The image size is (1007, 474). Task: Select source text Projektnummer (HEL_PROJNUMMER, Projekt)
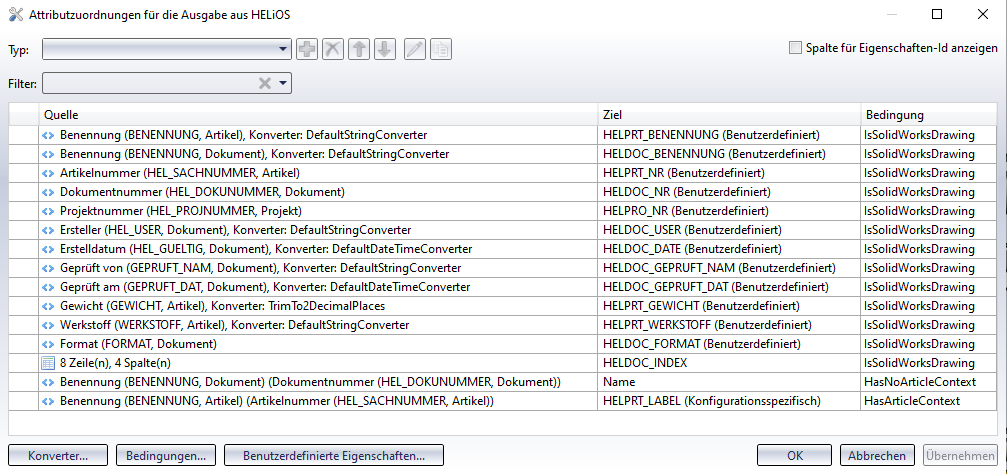[180, 211]
